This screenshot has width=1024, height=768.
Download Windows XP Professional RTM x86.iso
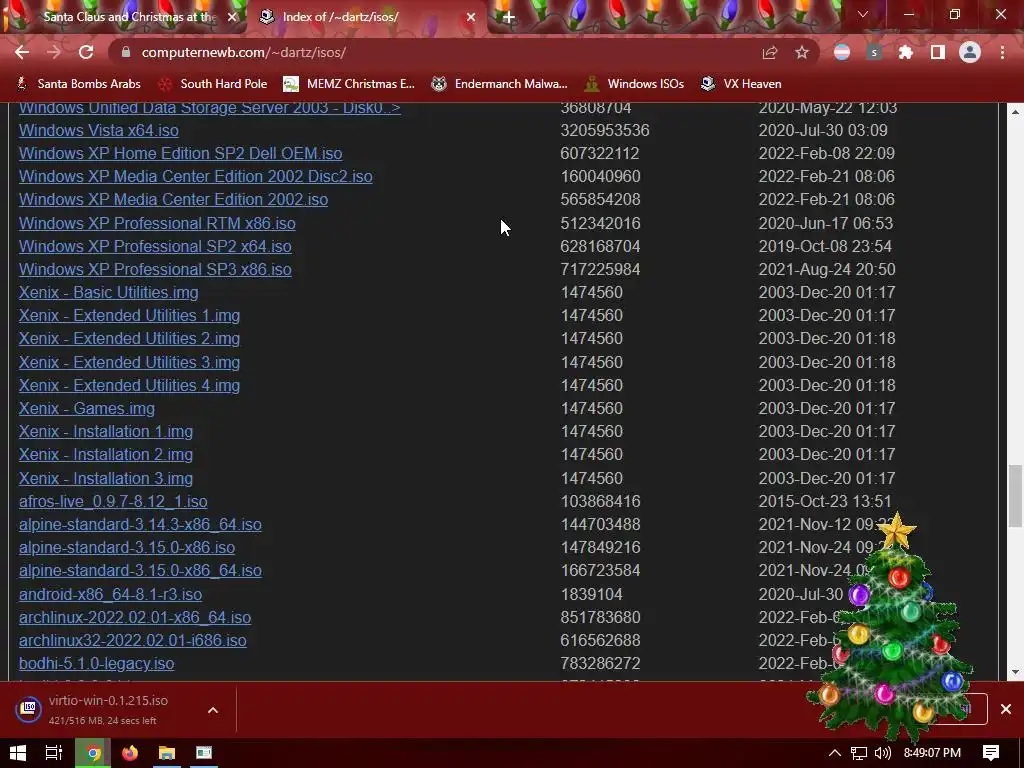click(x=157, y=223)
